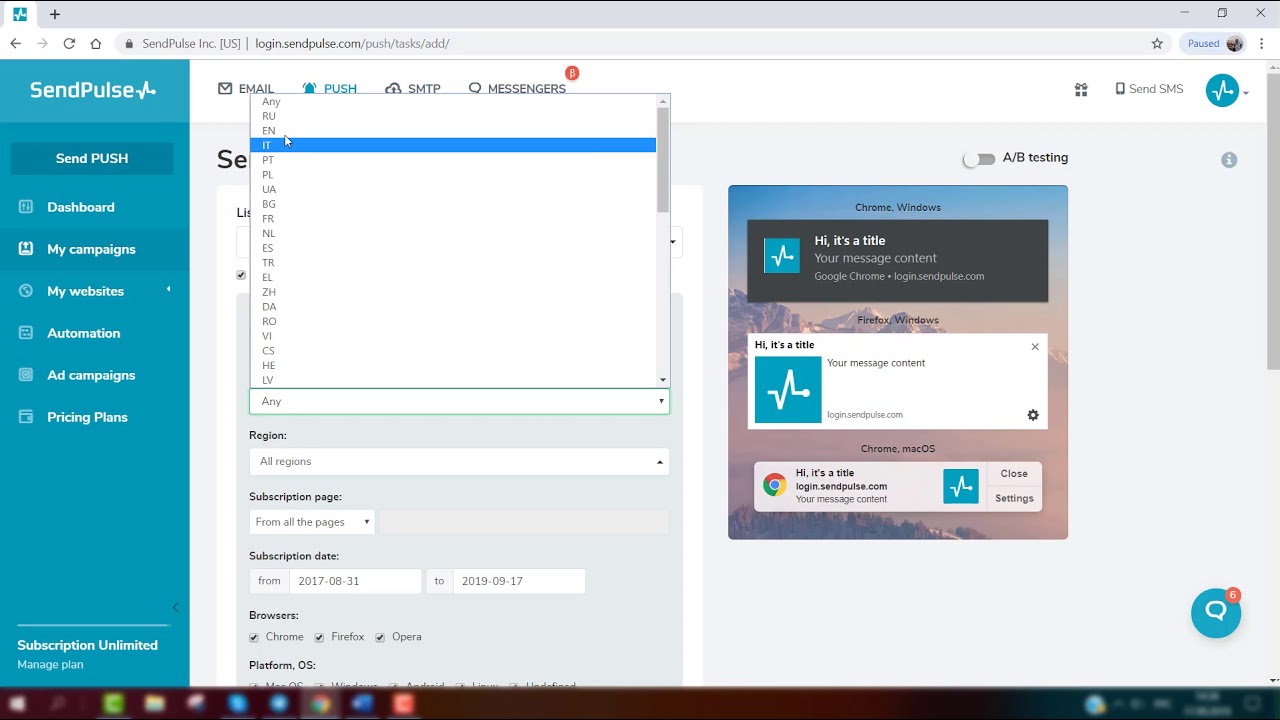This screenshot has width=1280, height=720.
Task: Select PT in the language list
Action: (453, 160)
